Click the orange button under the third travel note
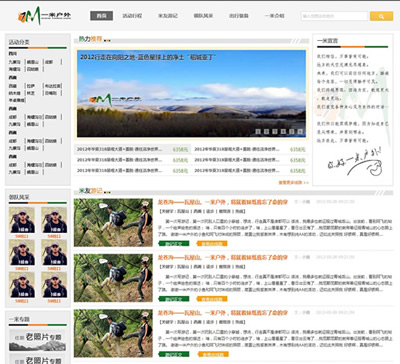Image resolution: width=400 pixels, height=364 pixels. 212,354
